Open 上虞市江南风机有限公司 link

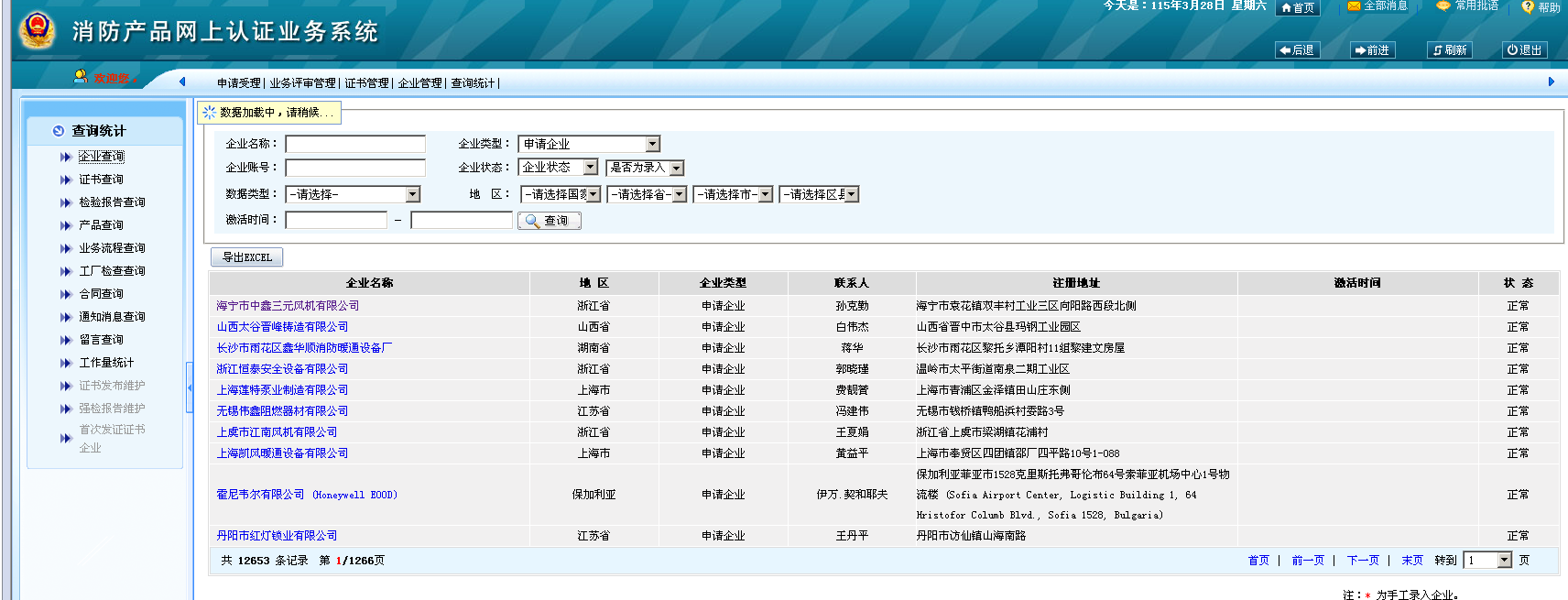pos(277,432)
